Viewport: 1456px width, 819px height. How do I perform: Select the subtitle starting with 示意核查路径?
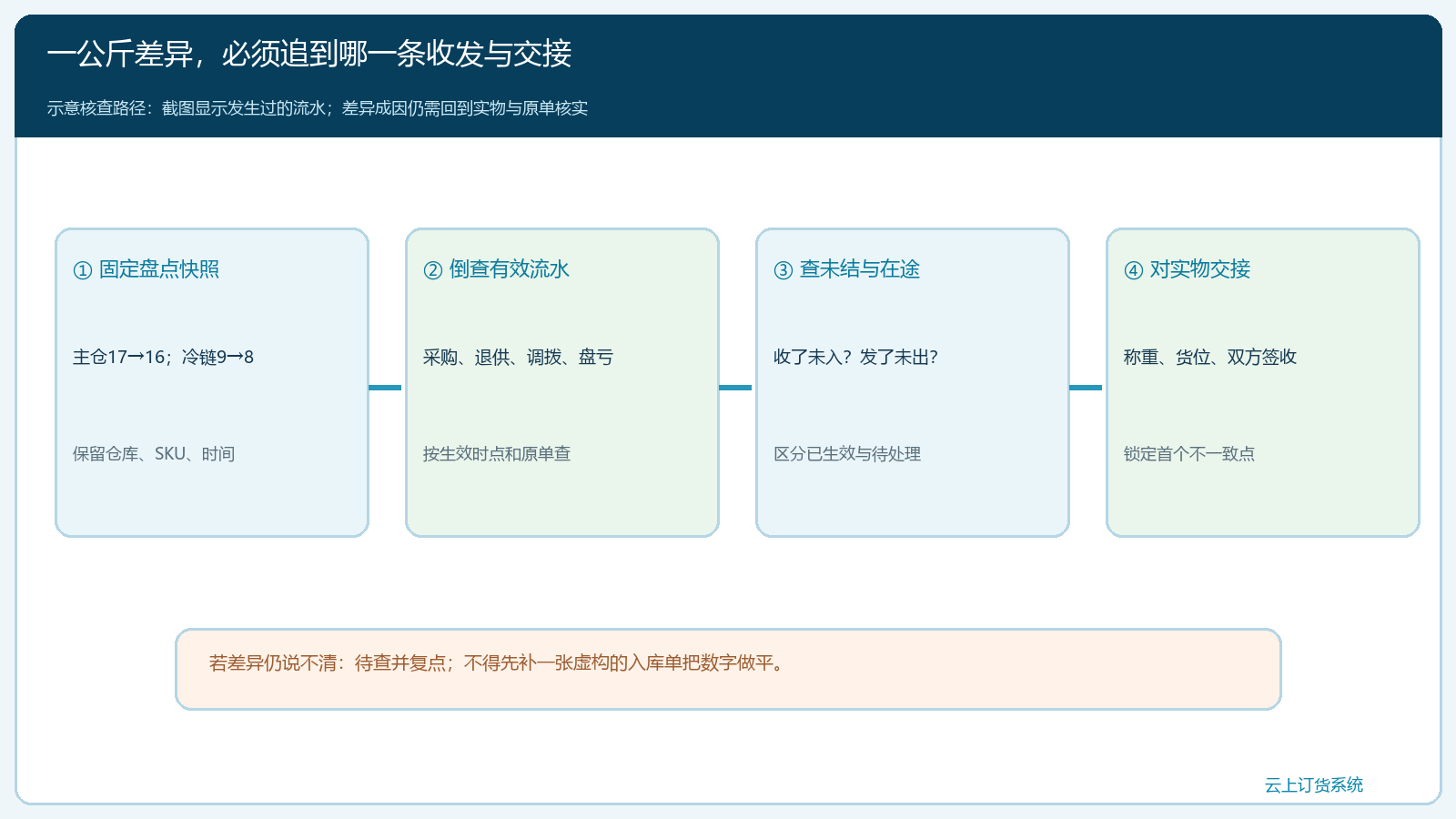click(318, 108)
